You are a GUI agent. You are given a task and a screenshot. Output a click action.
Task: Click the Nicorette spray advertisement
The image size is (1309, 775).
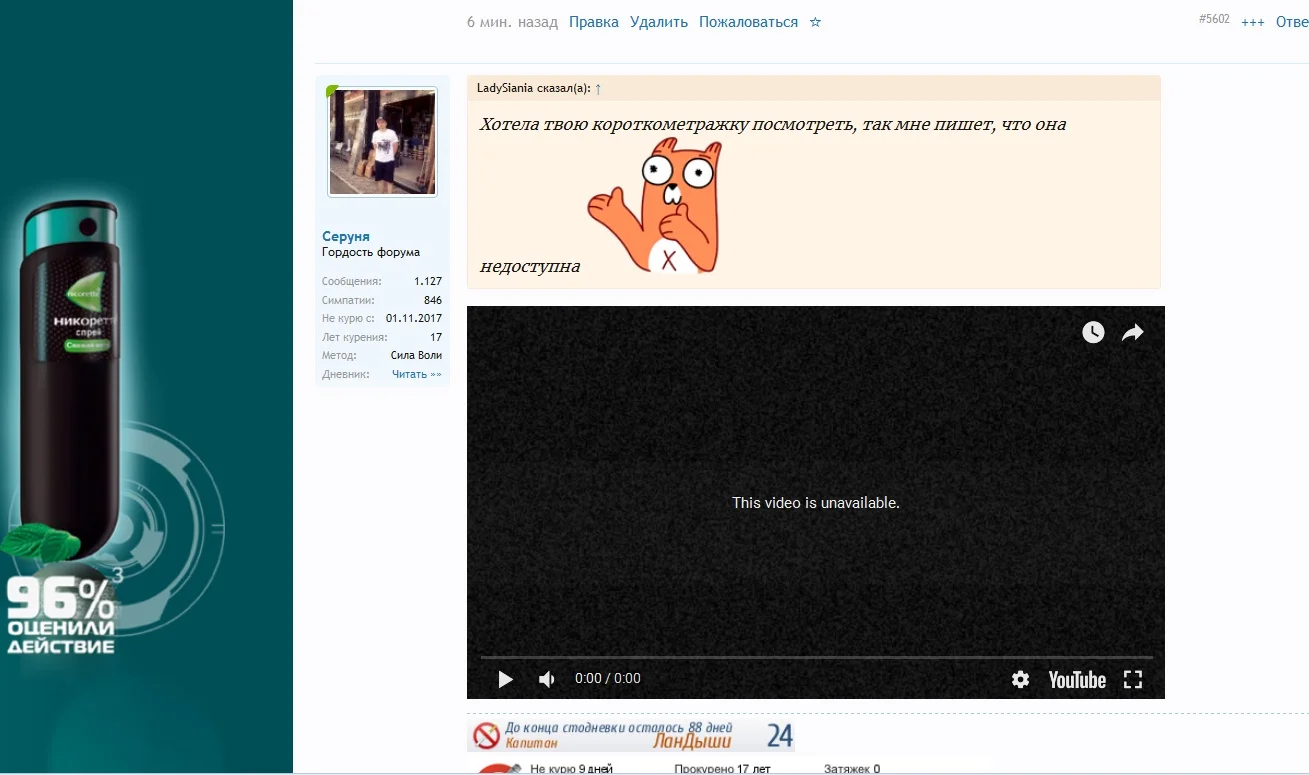point(70,420)
